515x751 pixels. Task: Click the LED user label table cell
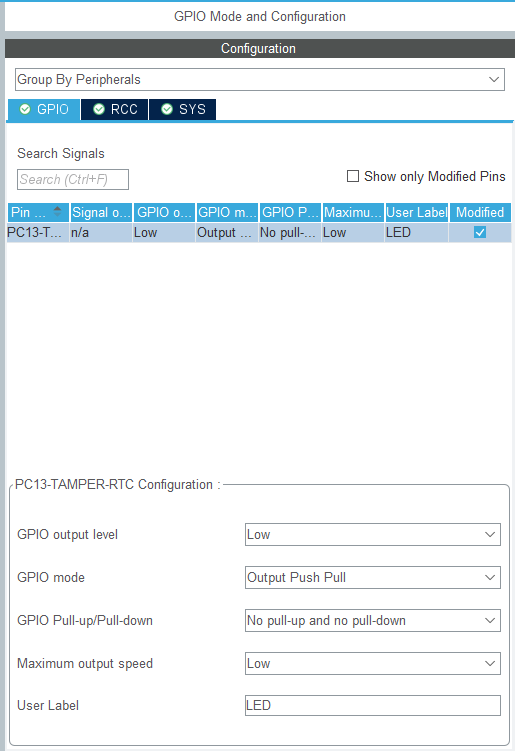pyautogui.click(x=417, y=233)
